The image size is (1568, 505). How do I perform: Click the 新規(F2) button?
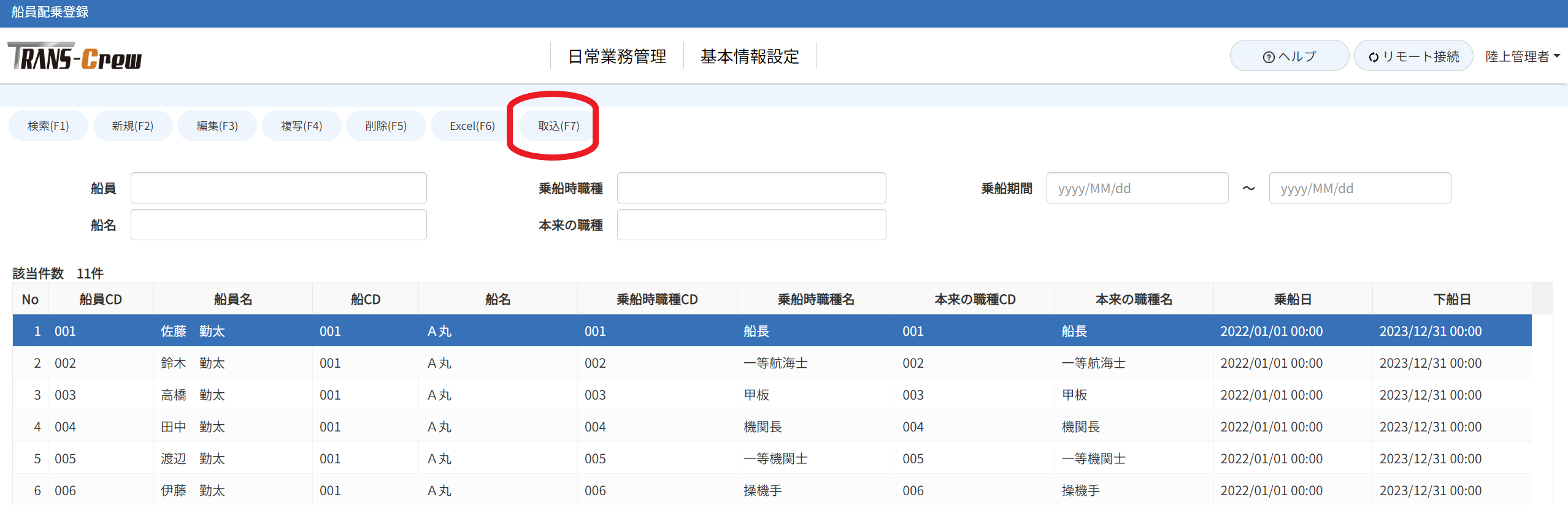pyautogui.click(x=133, y=126)
